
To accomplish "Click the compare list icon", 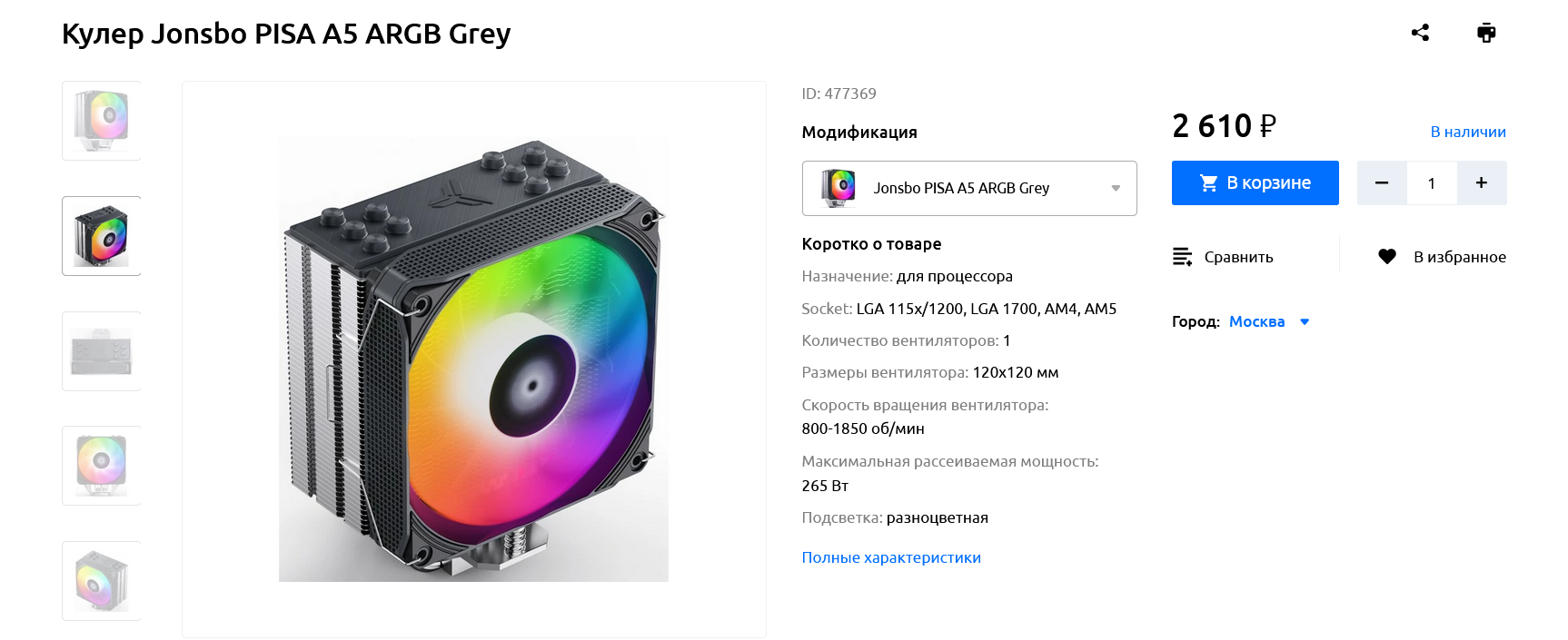I will click(x=1182, y=257).
